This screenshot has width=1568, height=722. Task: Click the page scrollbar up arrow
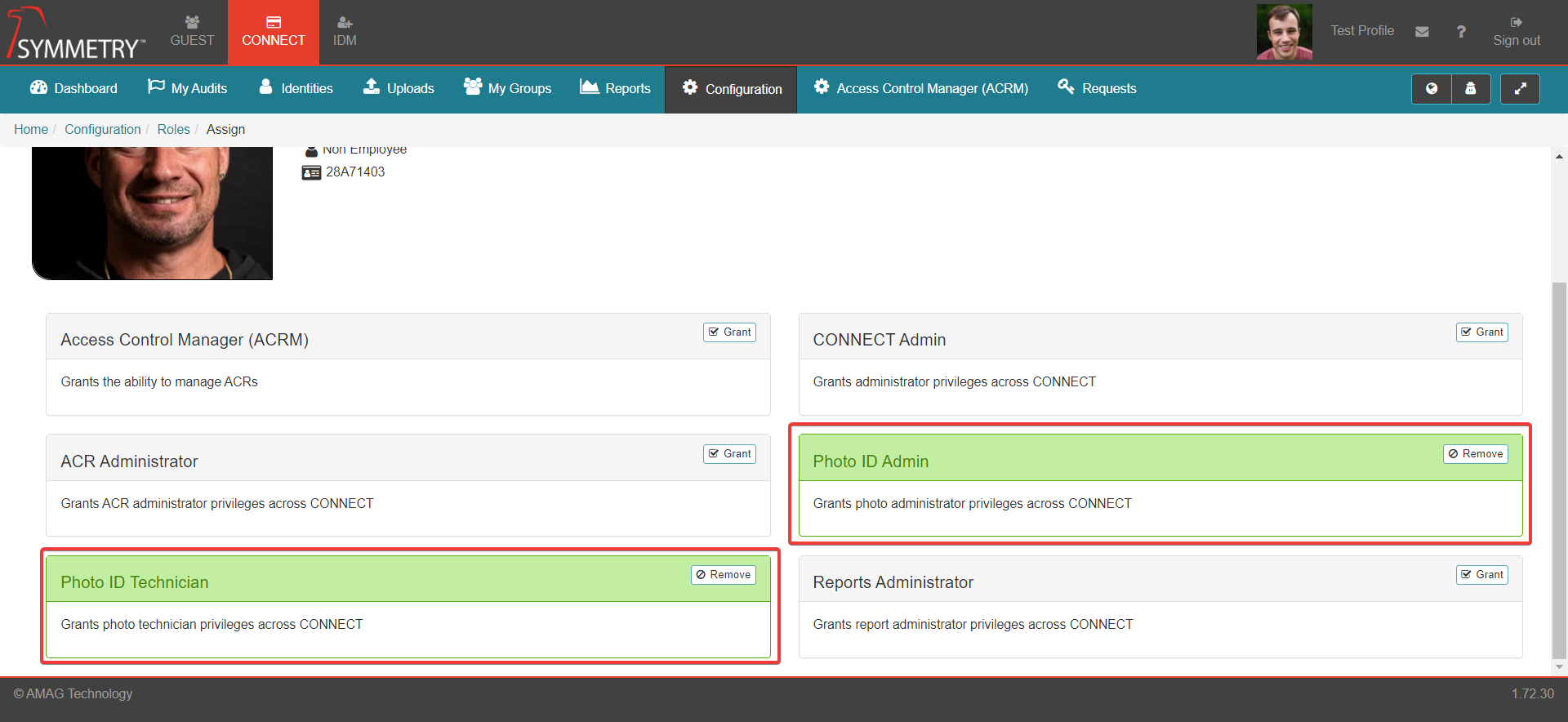(x=1559, y=156)
